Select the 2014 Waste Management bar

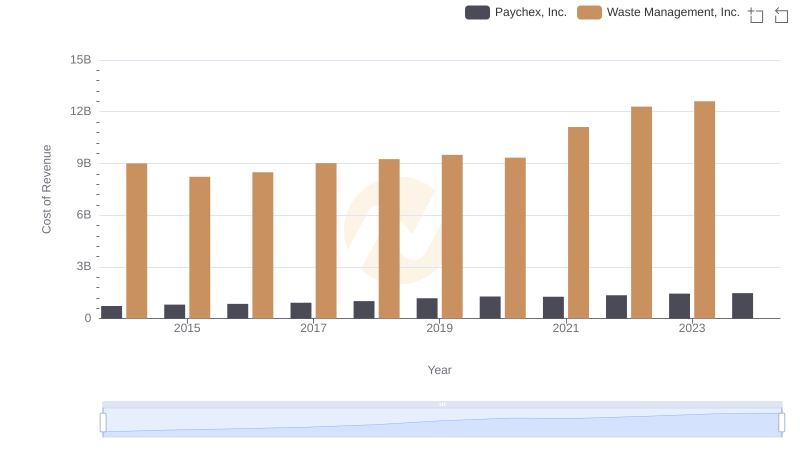137,241
